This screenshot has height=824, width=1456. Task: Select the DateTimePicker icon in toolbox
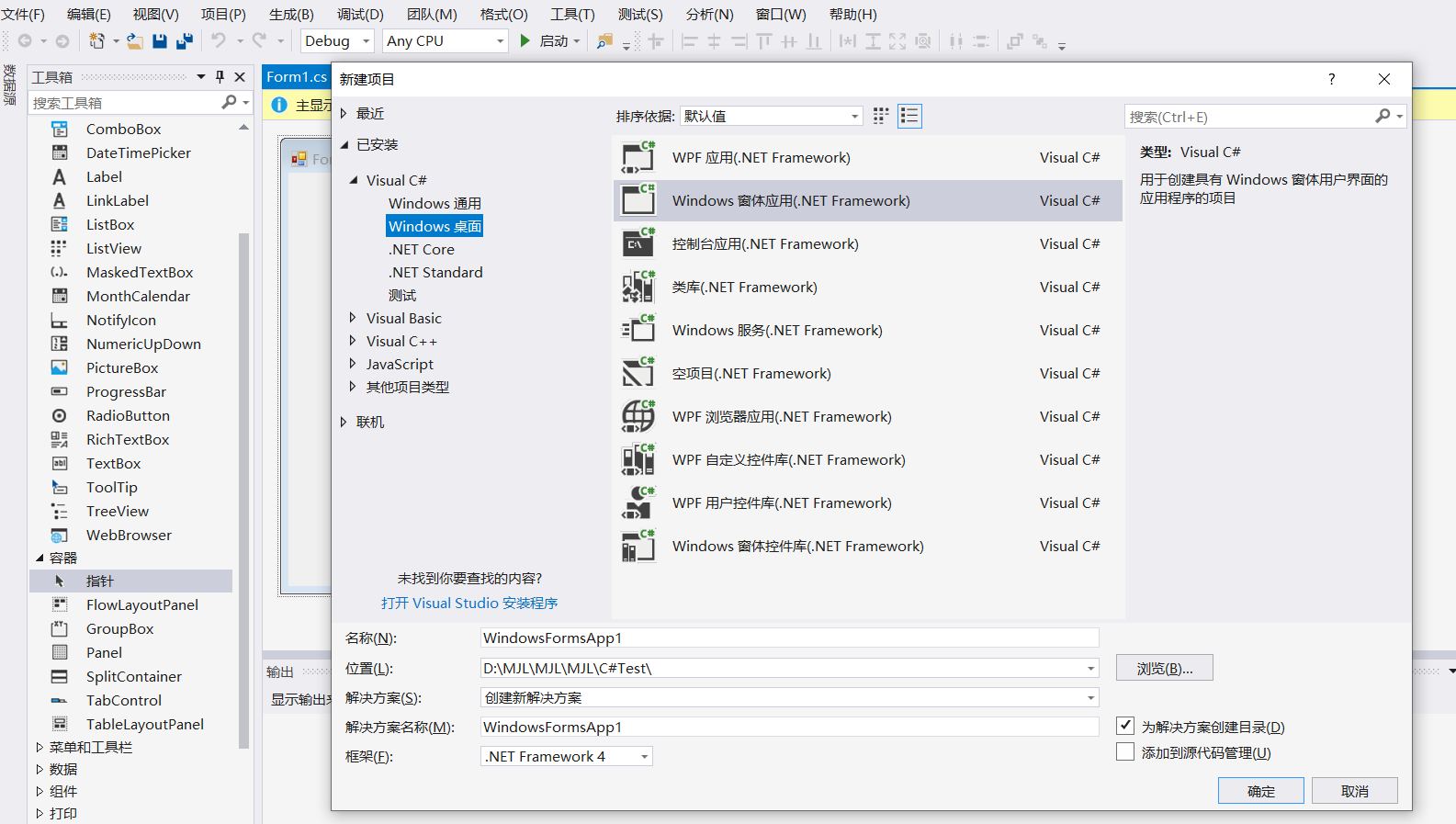pyautogui.click(x=60, y=152)
